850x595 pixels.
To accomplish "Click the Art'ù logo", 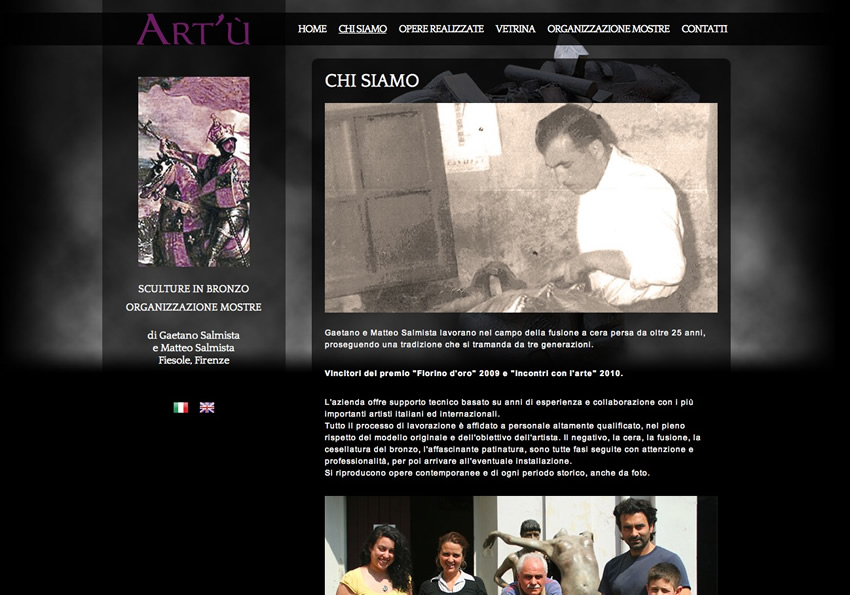I will point(194,29).
